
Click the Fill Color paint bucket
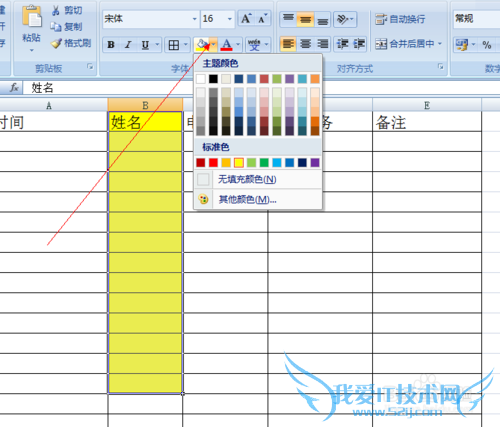tap(202, 45)
